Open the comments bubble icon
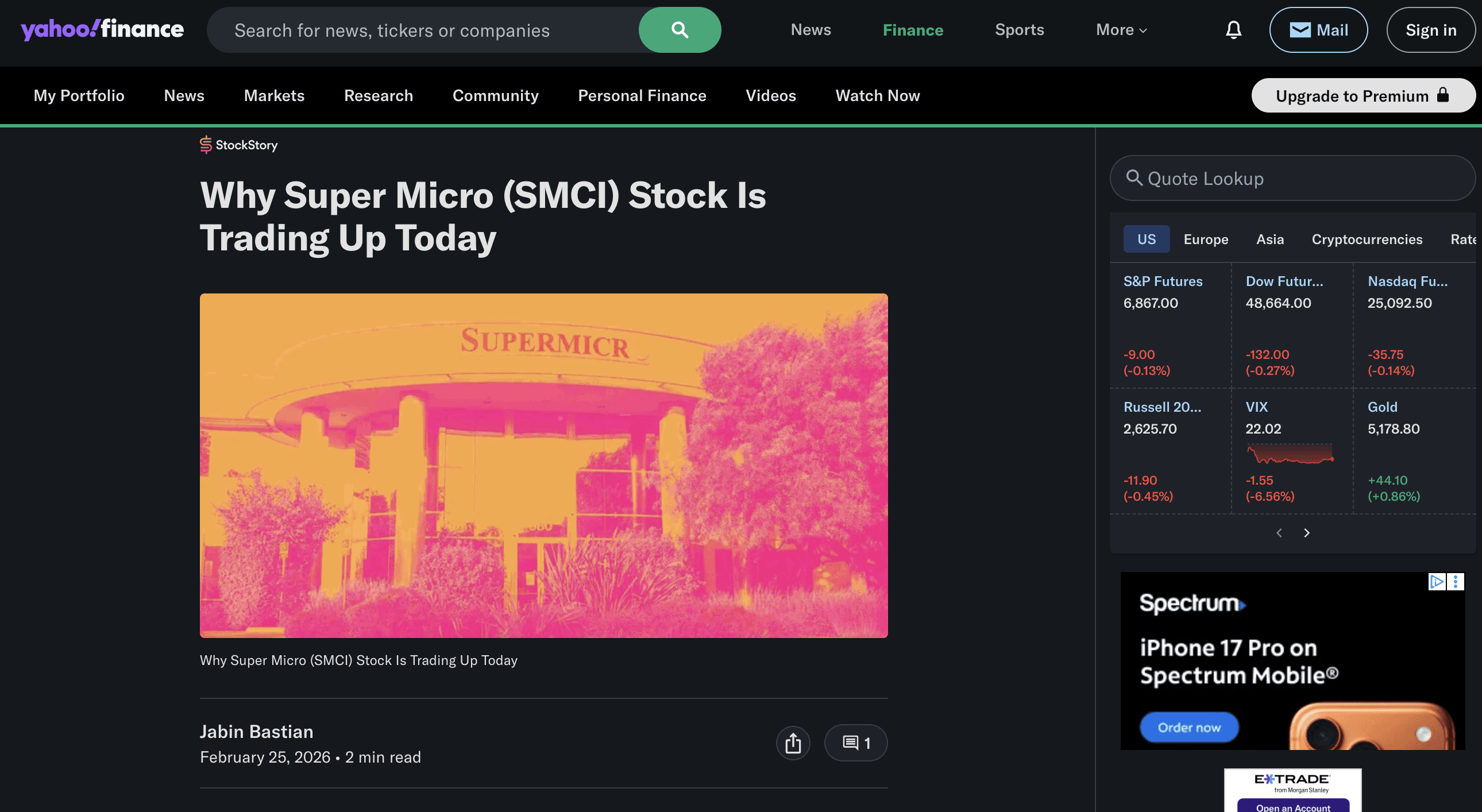The width and height of the screenshot is (1482, 812). [855, 743]
